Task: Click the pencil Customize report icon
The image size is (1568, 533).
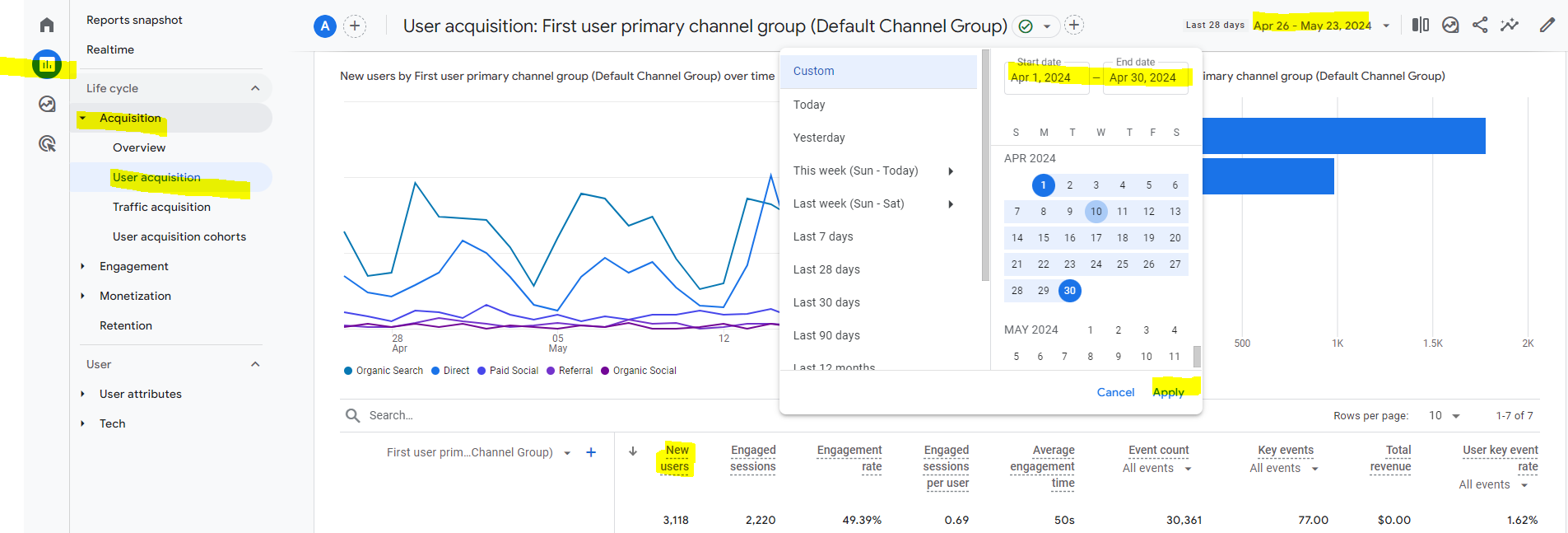Action: pos(1547,25)
